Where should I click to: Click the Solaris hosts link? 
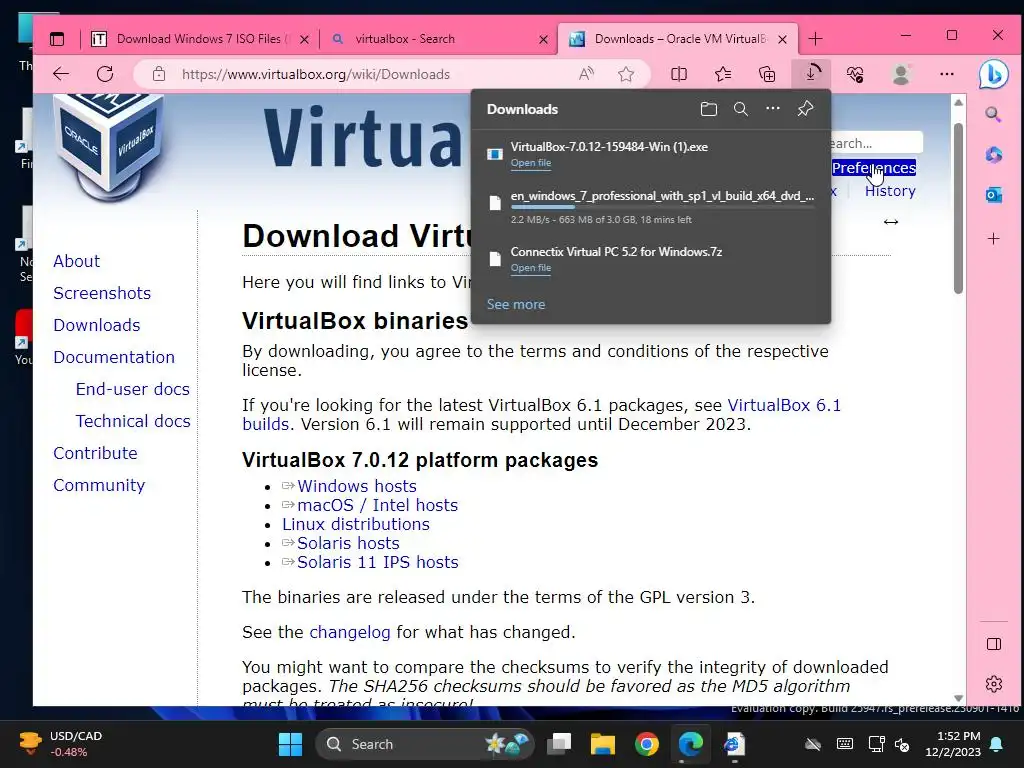click(348, 543)
